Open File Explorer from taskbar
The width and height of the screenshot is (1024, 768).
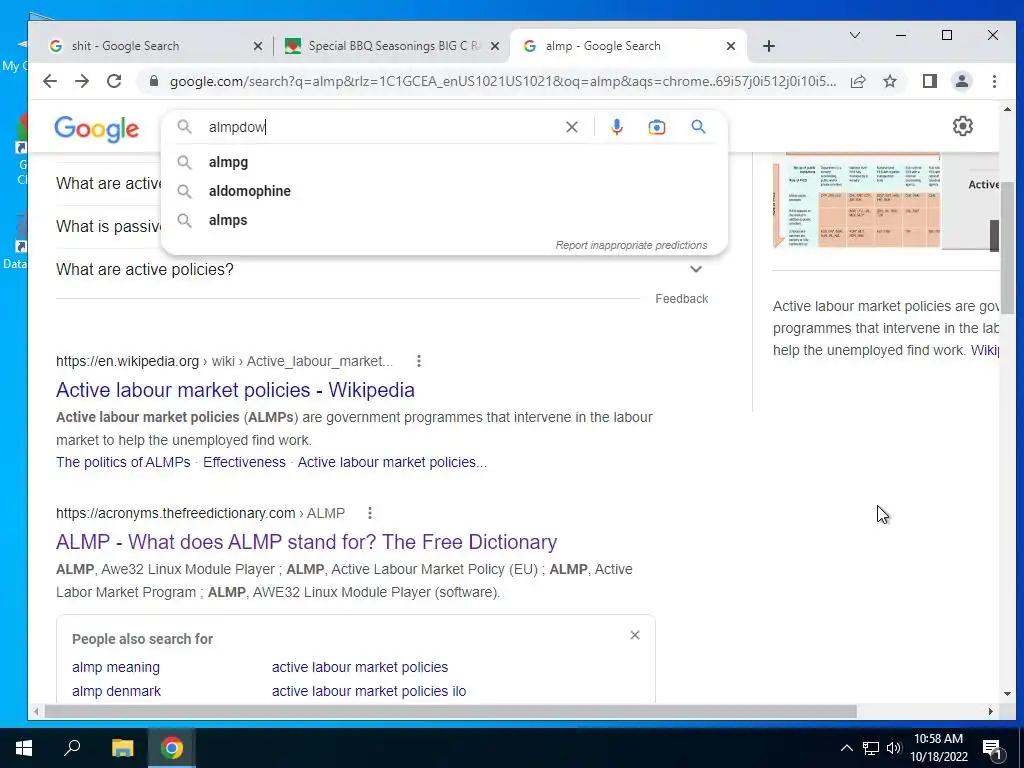point(122,748)
